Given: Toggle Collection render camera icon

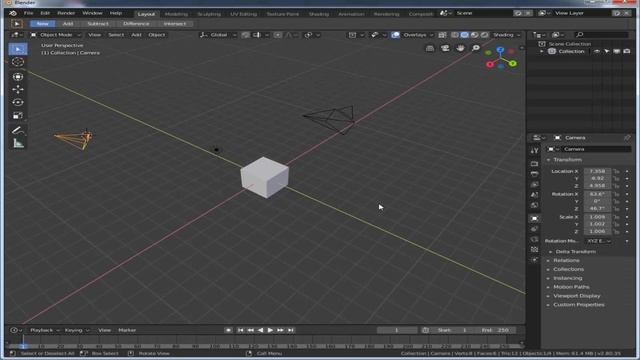Looking at the screenshot, I should click(627, 51).
